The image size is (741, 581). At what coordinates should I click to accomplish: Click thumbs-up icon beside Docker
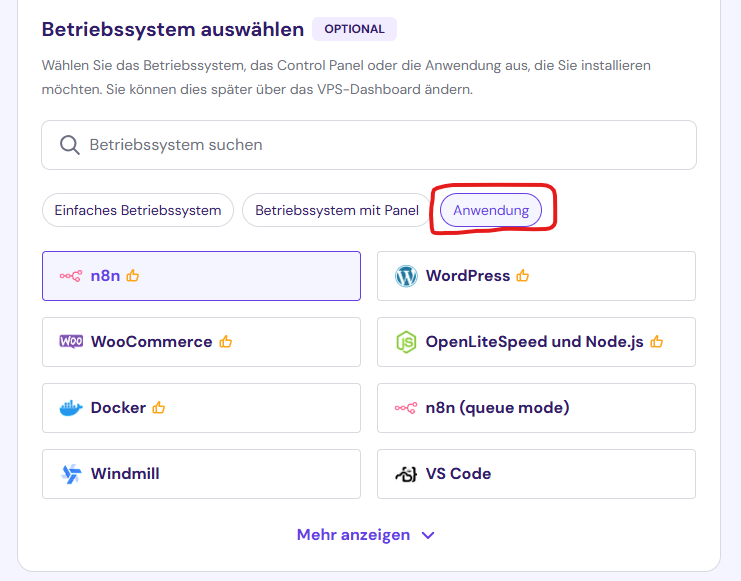point(159,408)
